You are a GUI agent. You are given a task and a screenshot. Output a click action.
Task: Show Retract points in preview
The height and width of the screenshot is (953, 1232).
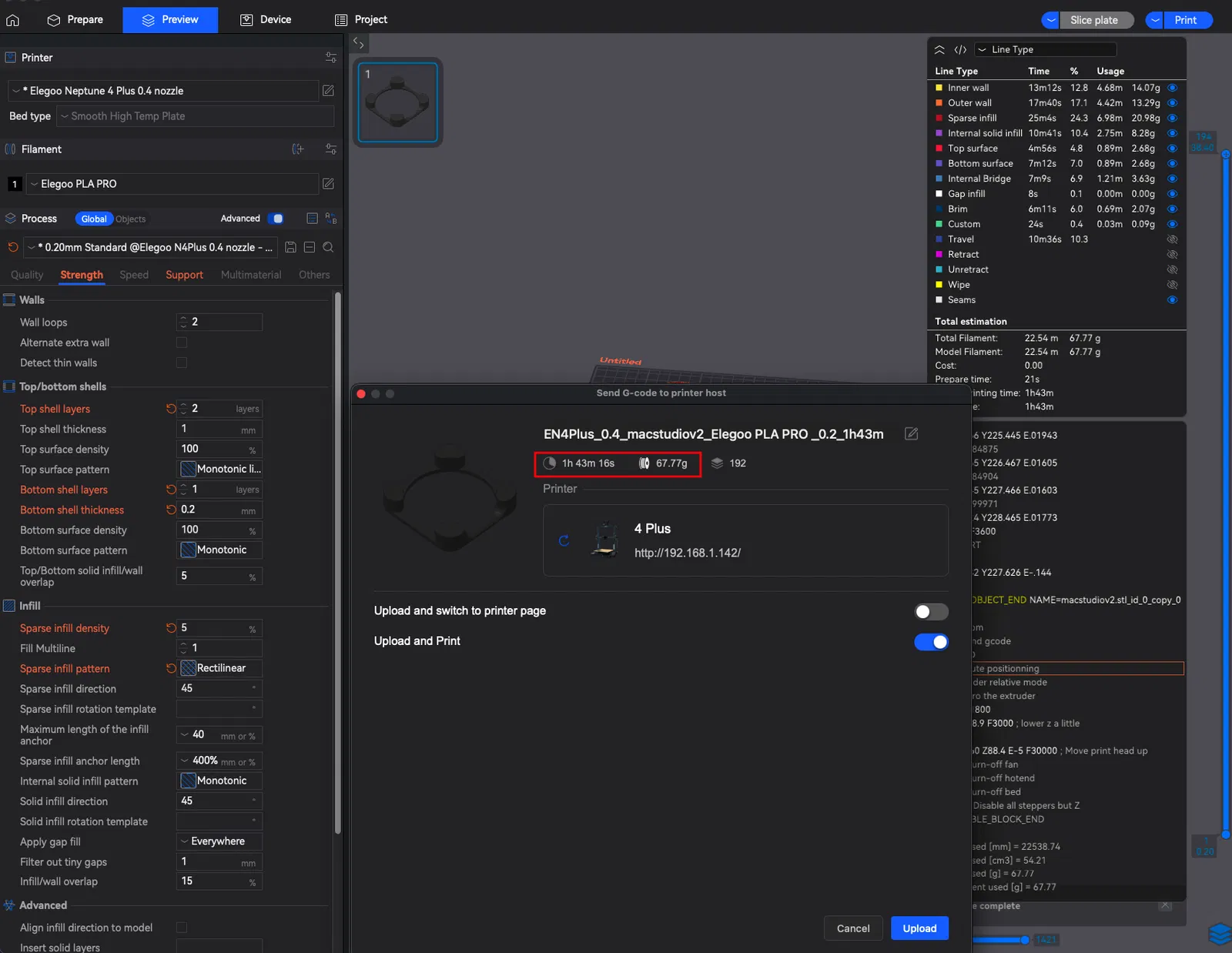1173,254
